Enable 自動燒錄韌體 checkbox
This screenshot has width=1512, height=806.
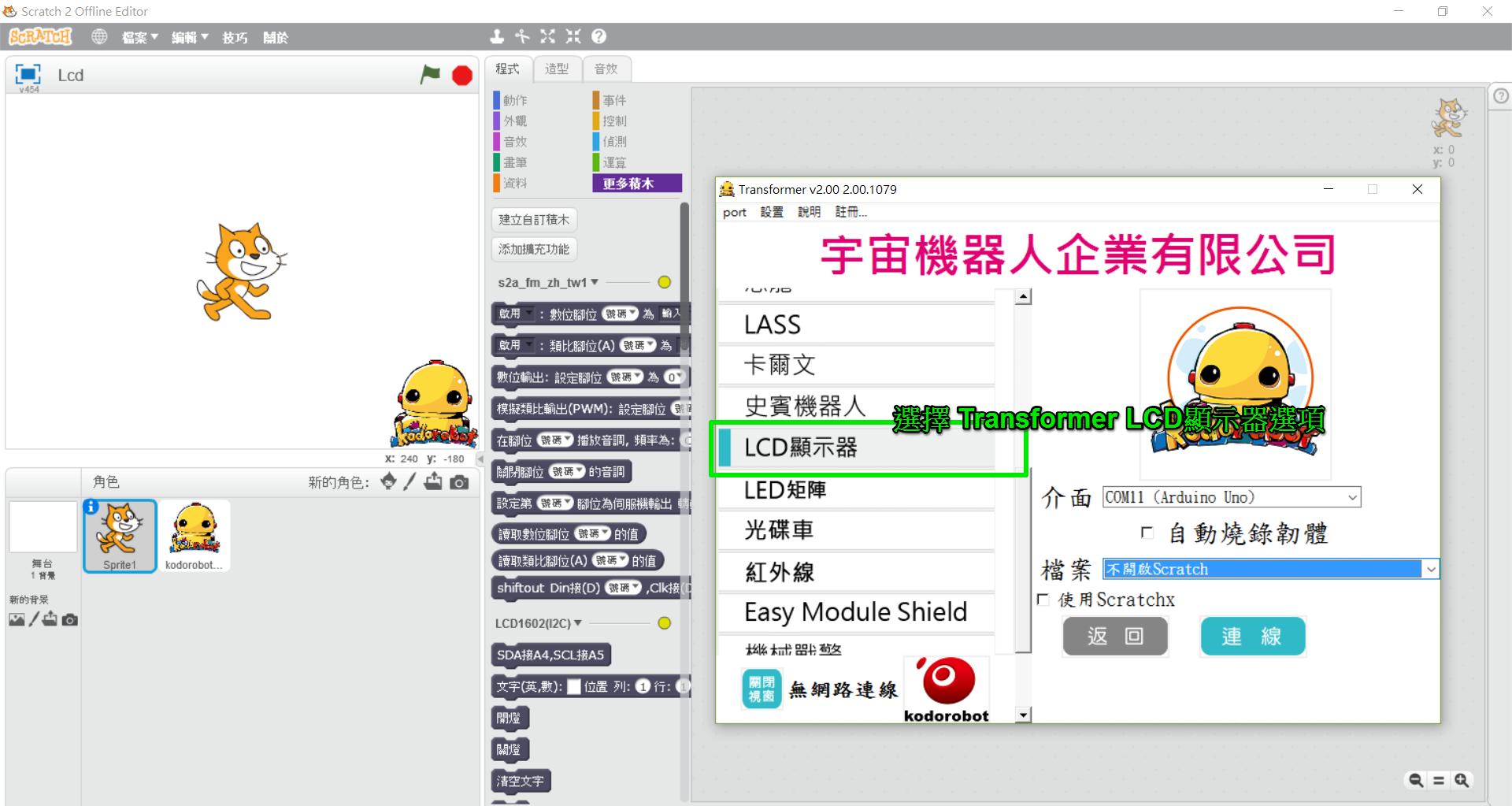coord(1147,533)
